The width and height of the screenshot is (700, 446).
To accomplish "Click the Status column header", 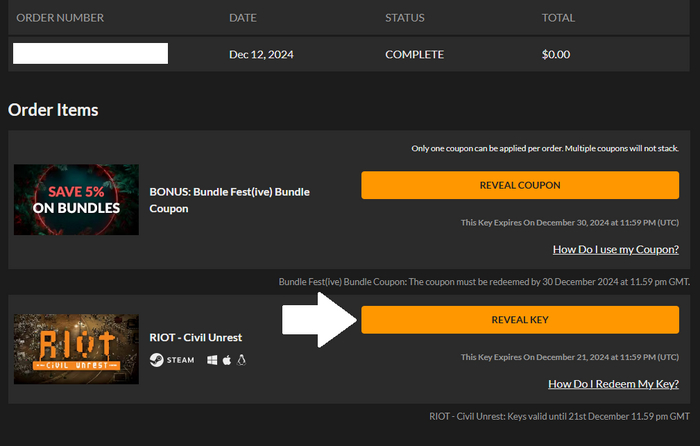I will click(405, 18).
